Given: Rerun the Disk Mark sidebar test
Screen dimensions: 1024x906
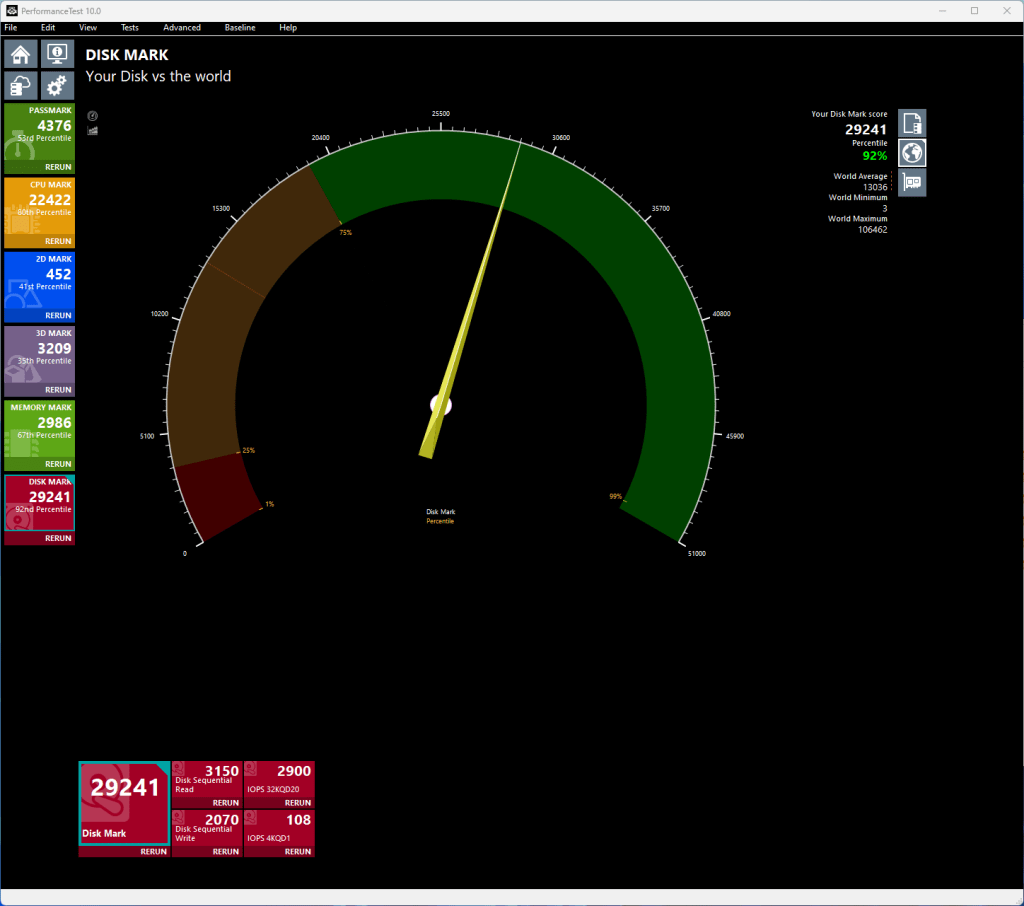Looking at the screenshot, I should click(58, 538).
